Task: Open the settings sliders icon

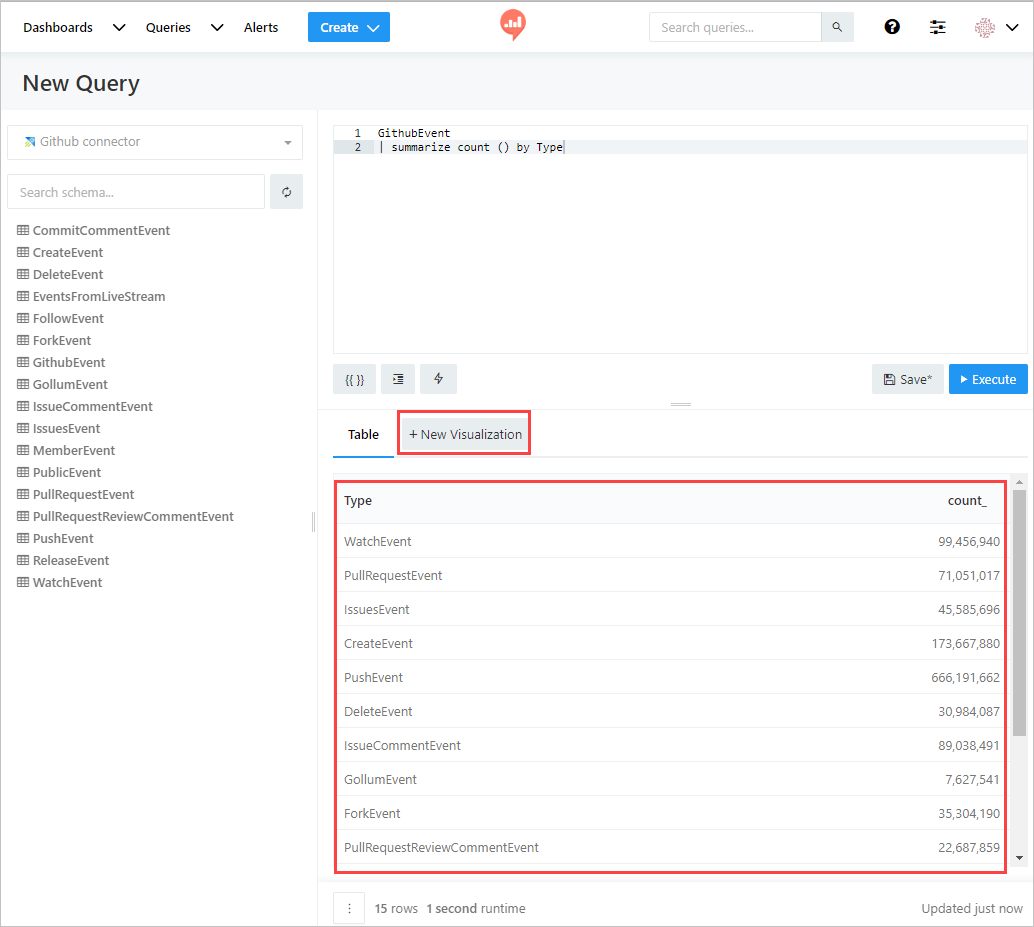Action: (937, 27)
